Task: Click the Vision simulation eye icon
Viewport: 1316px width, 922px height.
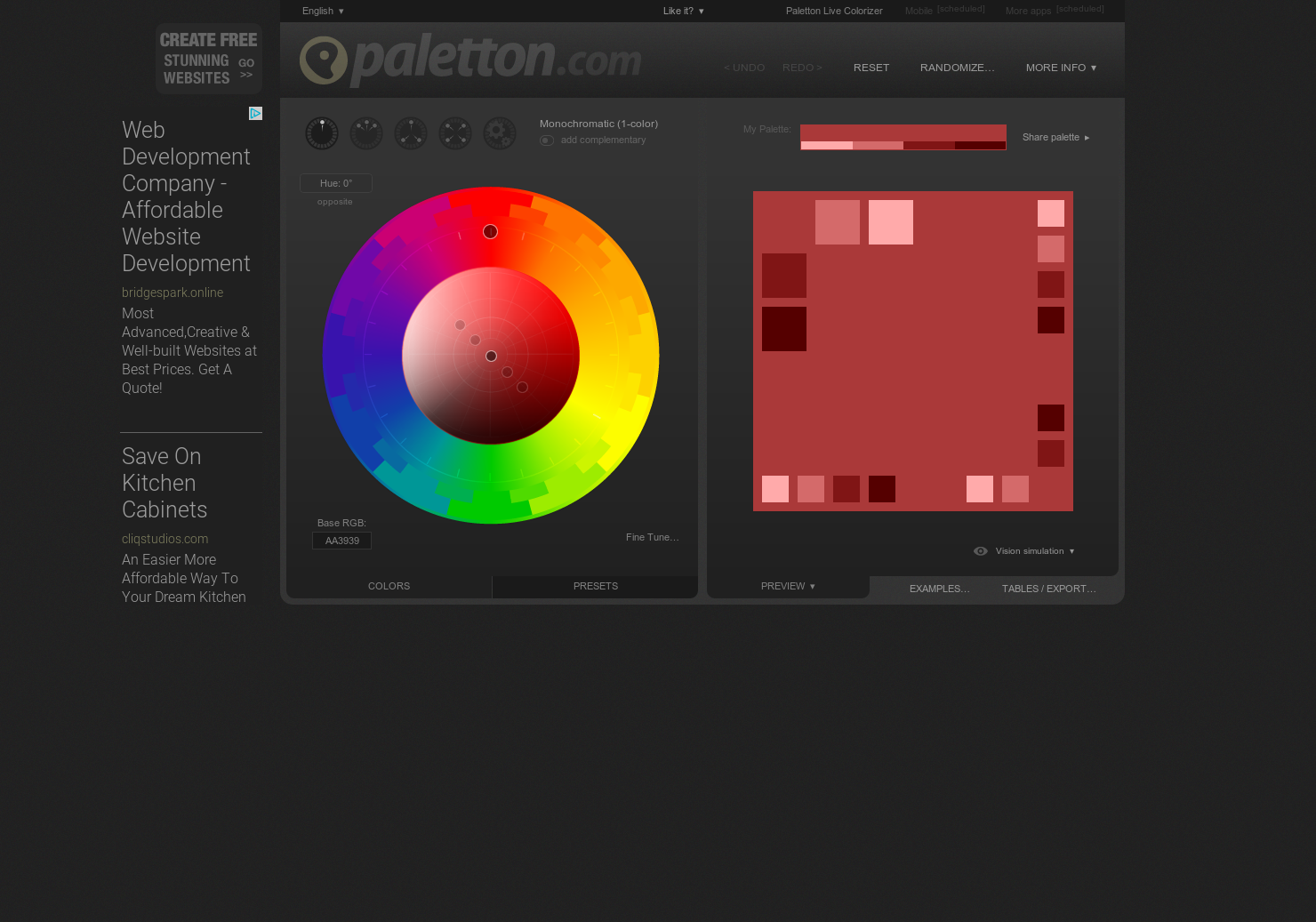Action: tap(980, 551)
